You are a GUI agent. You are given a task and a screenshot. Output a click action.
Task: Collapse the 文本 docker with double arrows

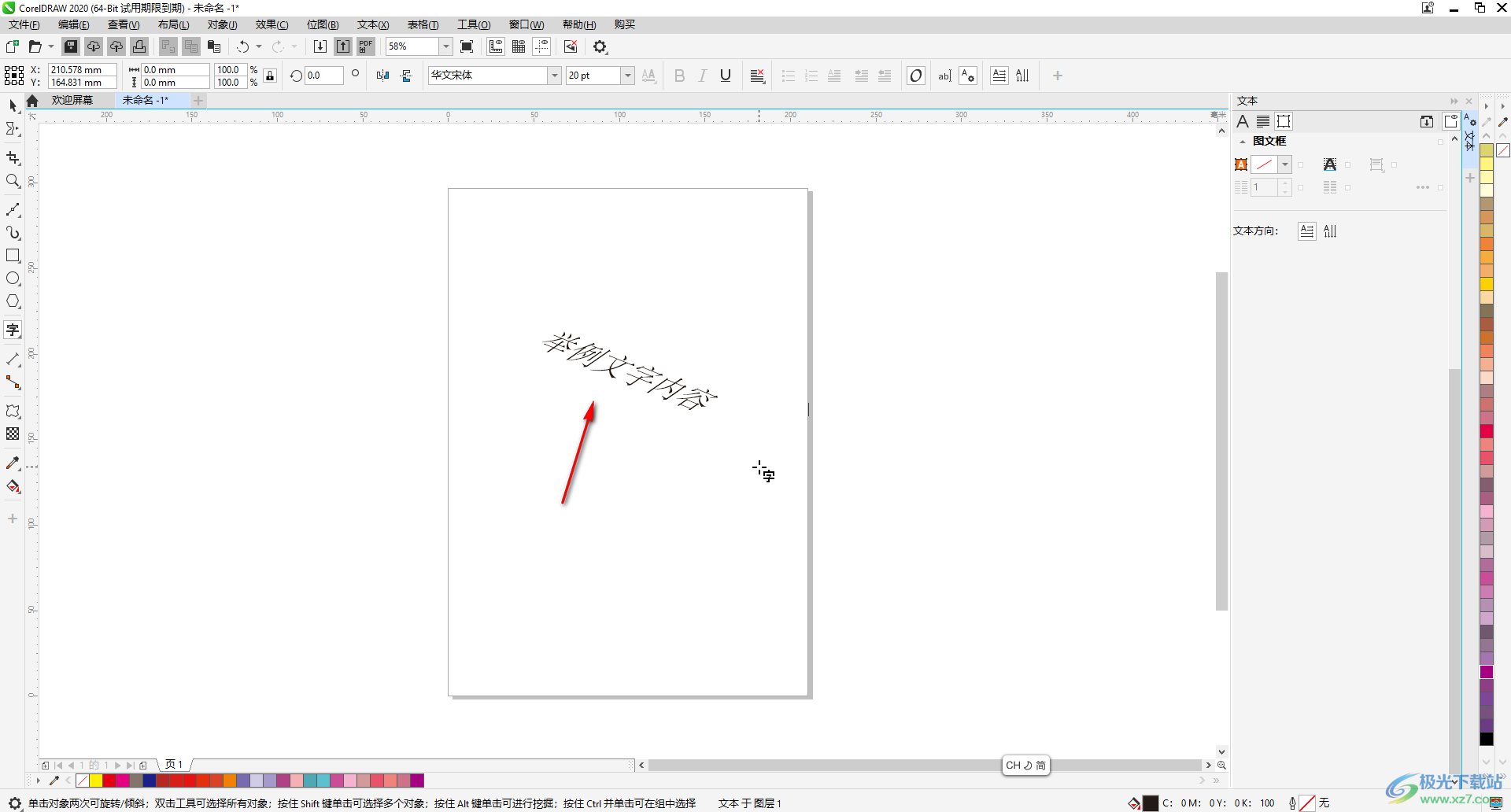1454,101
